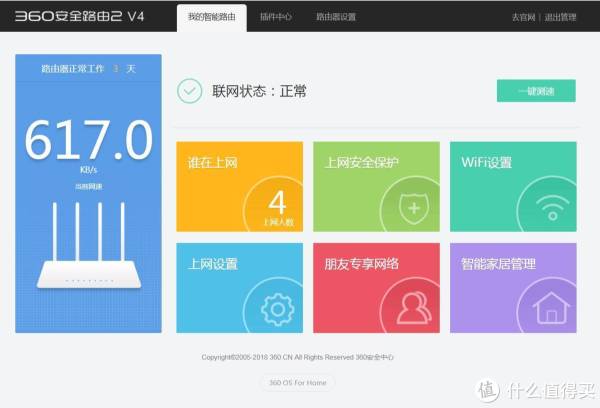Screen dimensions: 600x408
Task: Open the 我的智能路由 tab
Action: 212,17
